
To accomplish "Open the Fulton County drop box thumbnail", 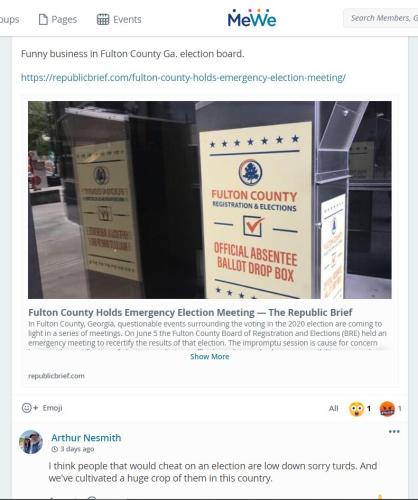I will (210, 200).
